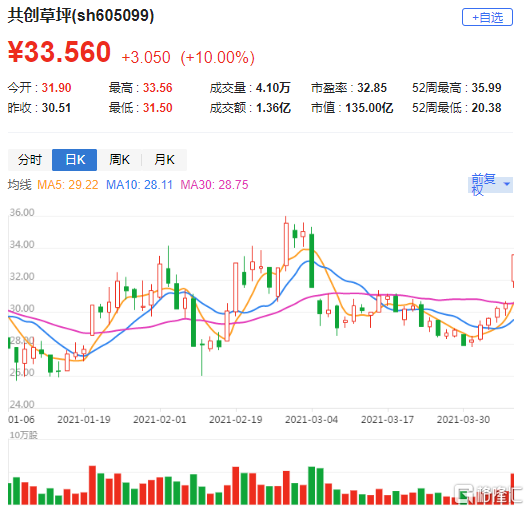Click the 最低 value 31.50
529x511 pixels.
tap(158, 108)
